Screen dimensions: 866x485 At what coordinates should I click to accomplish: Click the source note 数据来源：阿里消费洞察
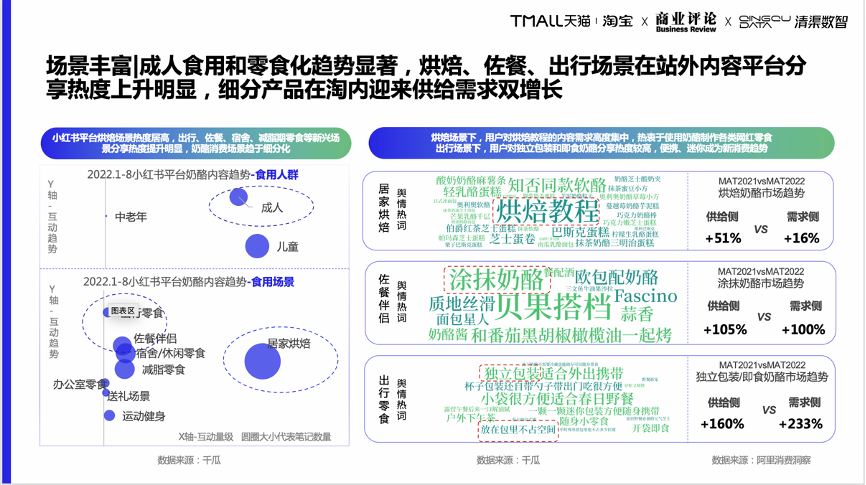[x=761, y=460]
